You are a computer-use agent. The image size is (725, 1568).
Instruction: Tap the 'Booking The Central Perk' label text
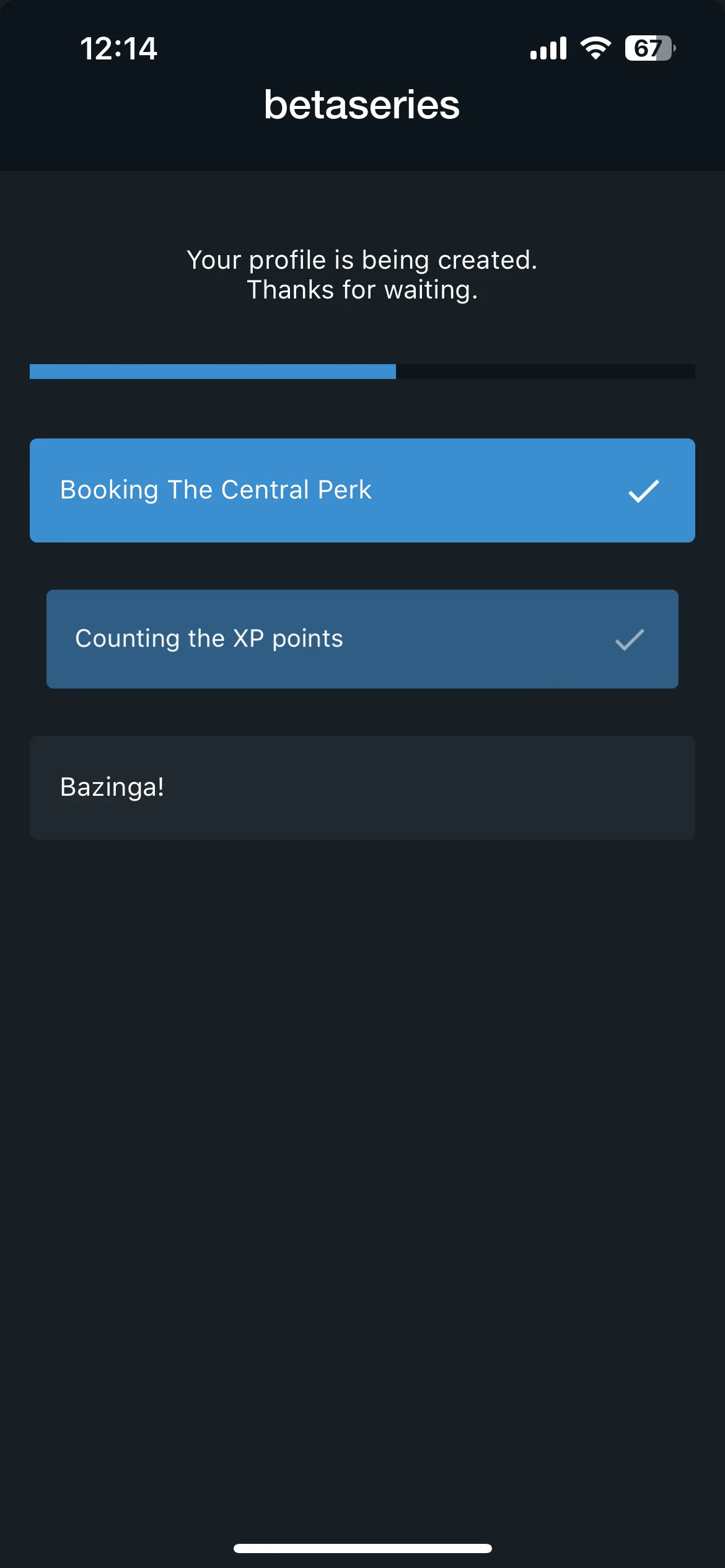(x=216, y=490)
